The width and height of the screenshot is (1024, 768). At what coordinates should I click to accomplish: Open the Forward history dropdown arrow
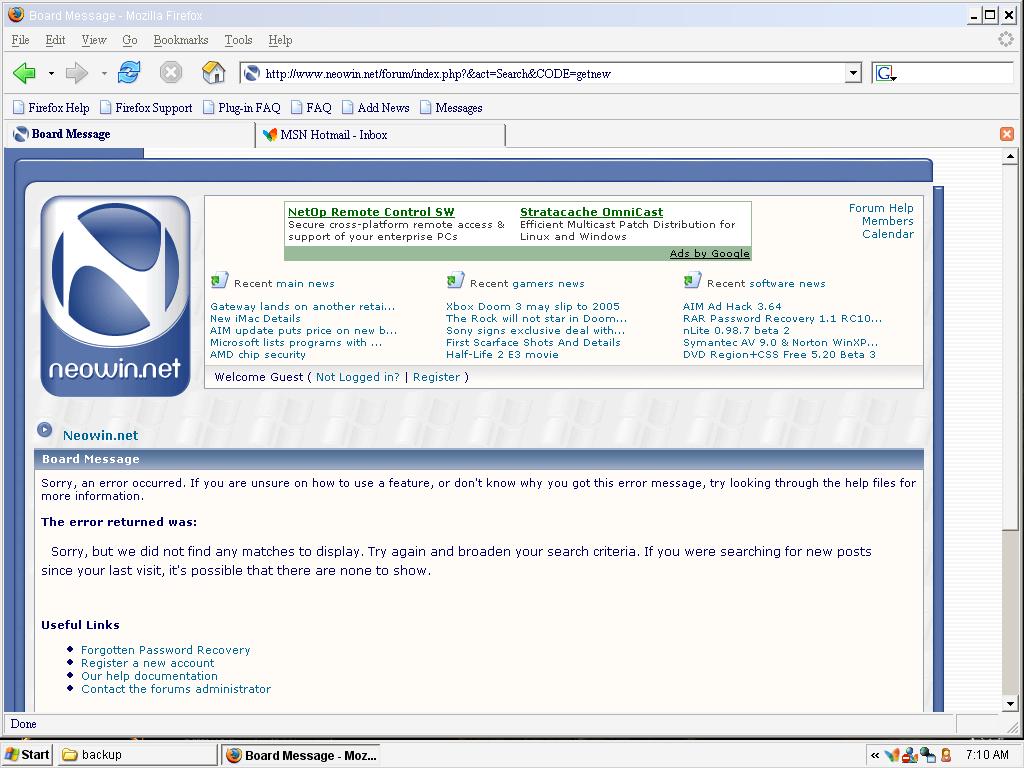[104, 74]
